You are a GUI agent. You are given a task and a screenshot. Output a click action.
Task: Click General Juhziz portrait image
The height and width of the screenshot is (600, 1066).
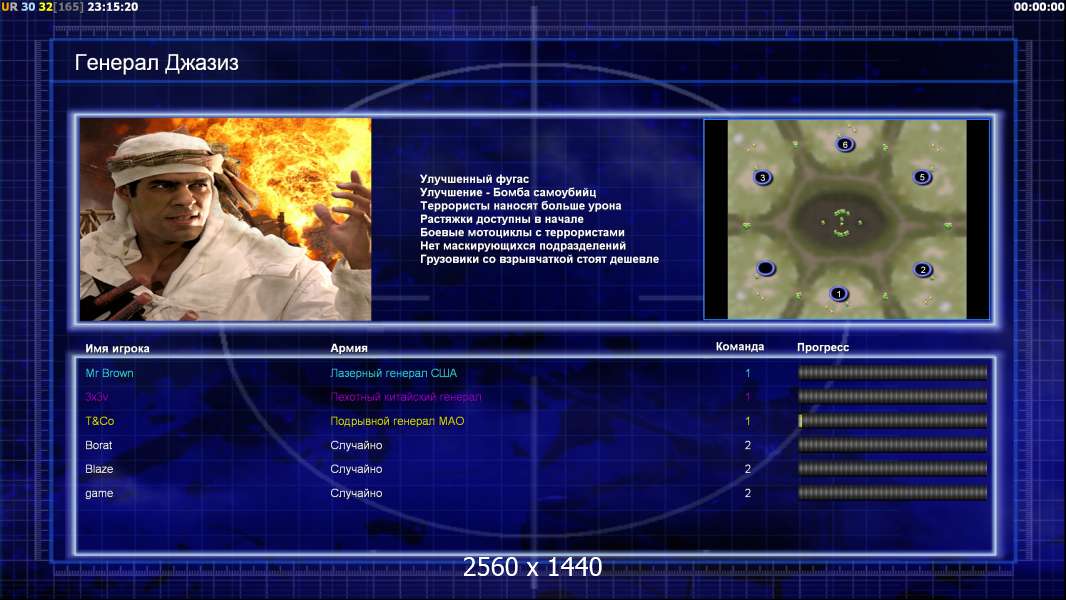[225, 219]
